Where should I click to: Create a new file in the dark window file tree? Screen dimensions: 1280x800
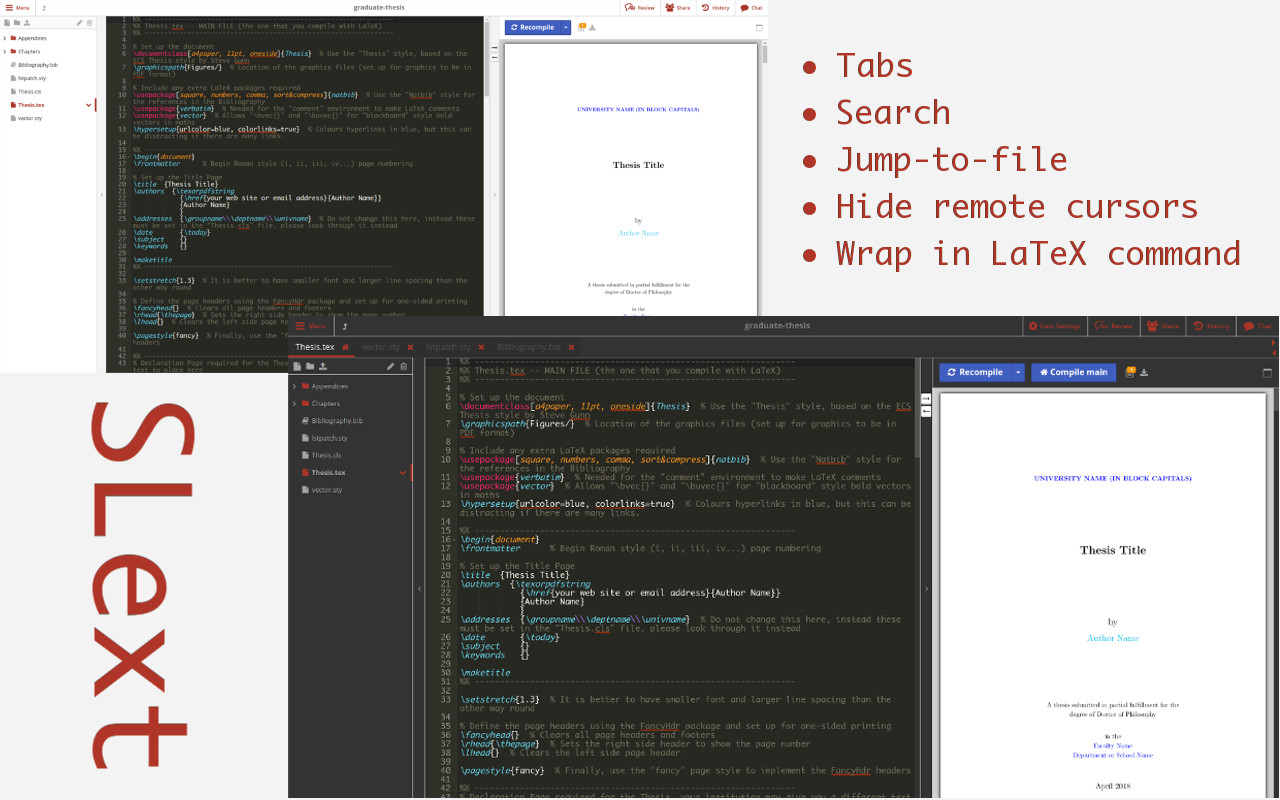298,366
